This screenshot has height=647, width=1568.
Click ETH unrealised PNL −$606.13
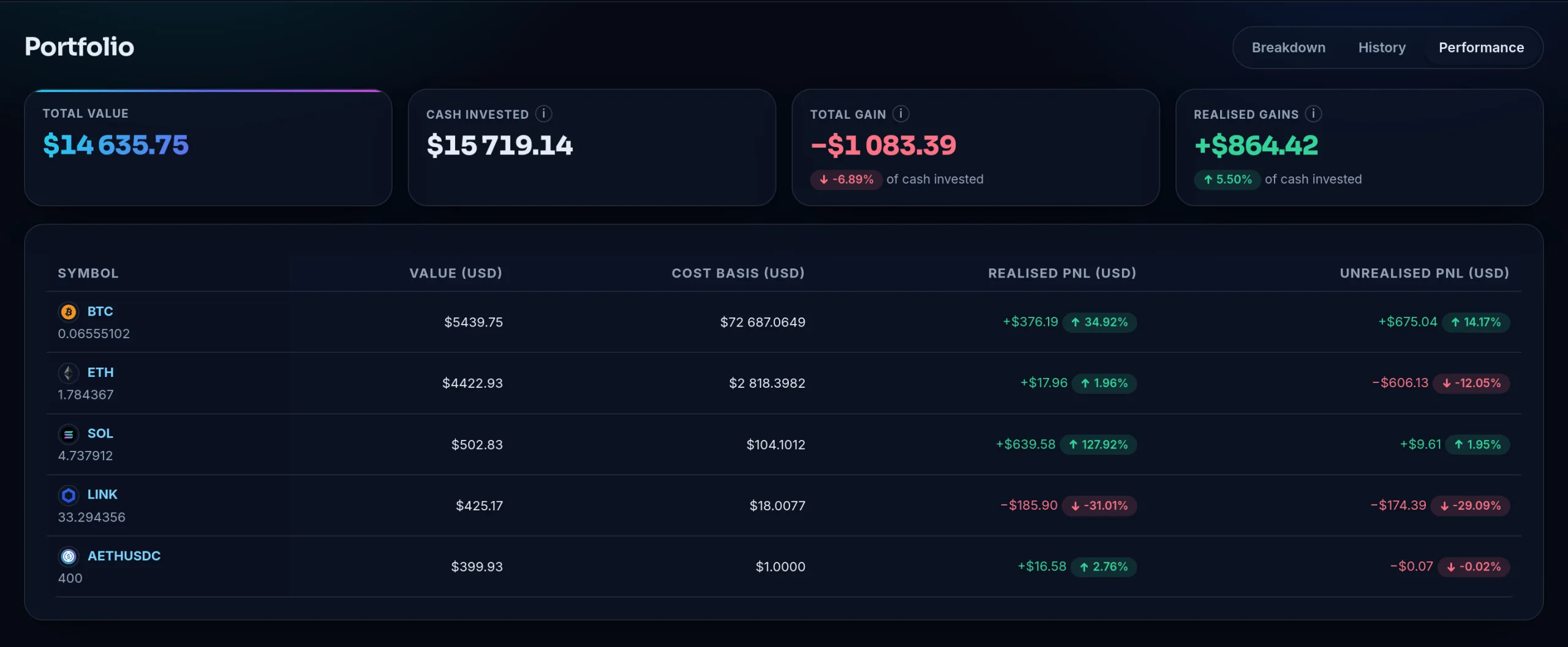tap(1400, 383)
